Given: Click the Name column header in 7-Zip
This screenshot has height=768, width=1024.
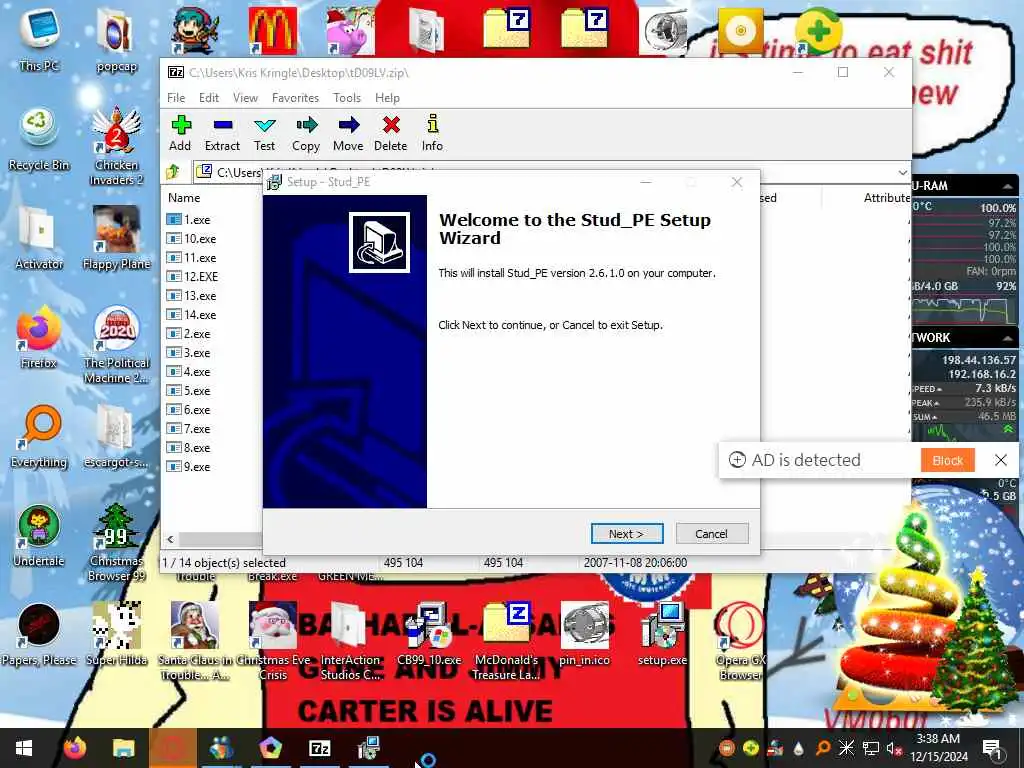Looking at the screenshot, I should 184,198.
